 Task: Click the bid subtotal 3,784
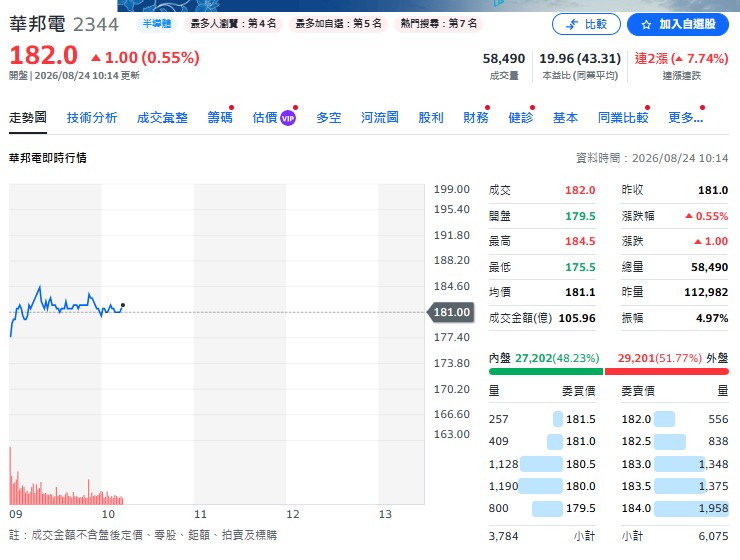504,536
